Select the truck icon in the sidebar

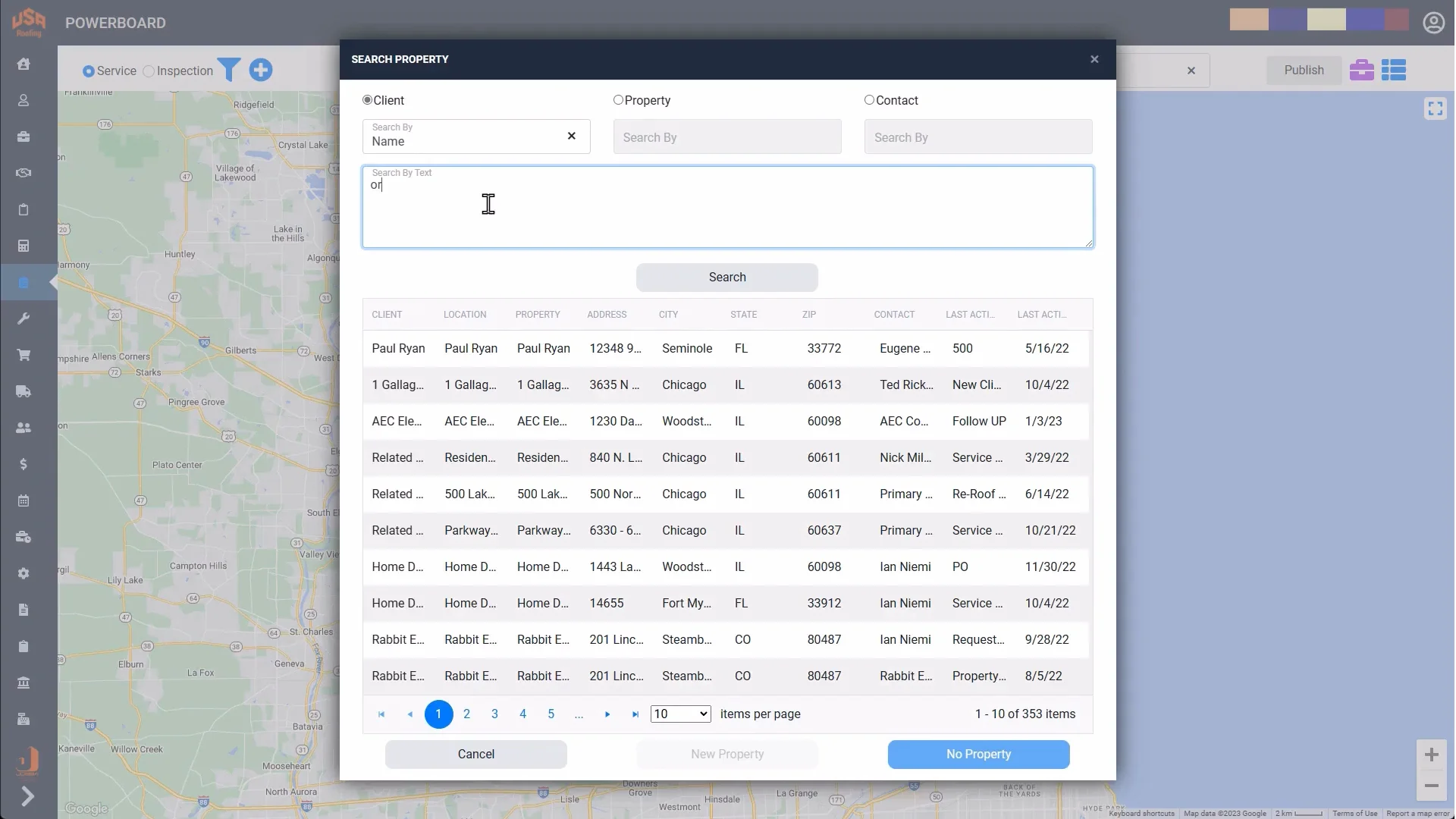click(x=24, y=391)
